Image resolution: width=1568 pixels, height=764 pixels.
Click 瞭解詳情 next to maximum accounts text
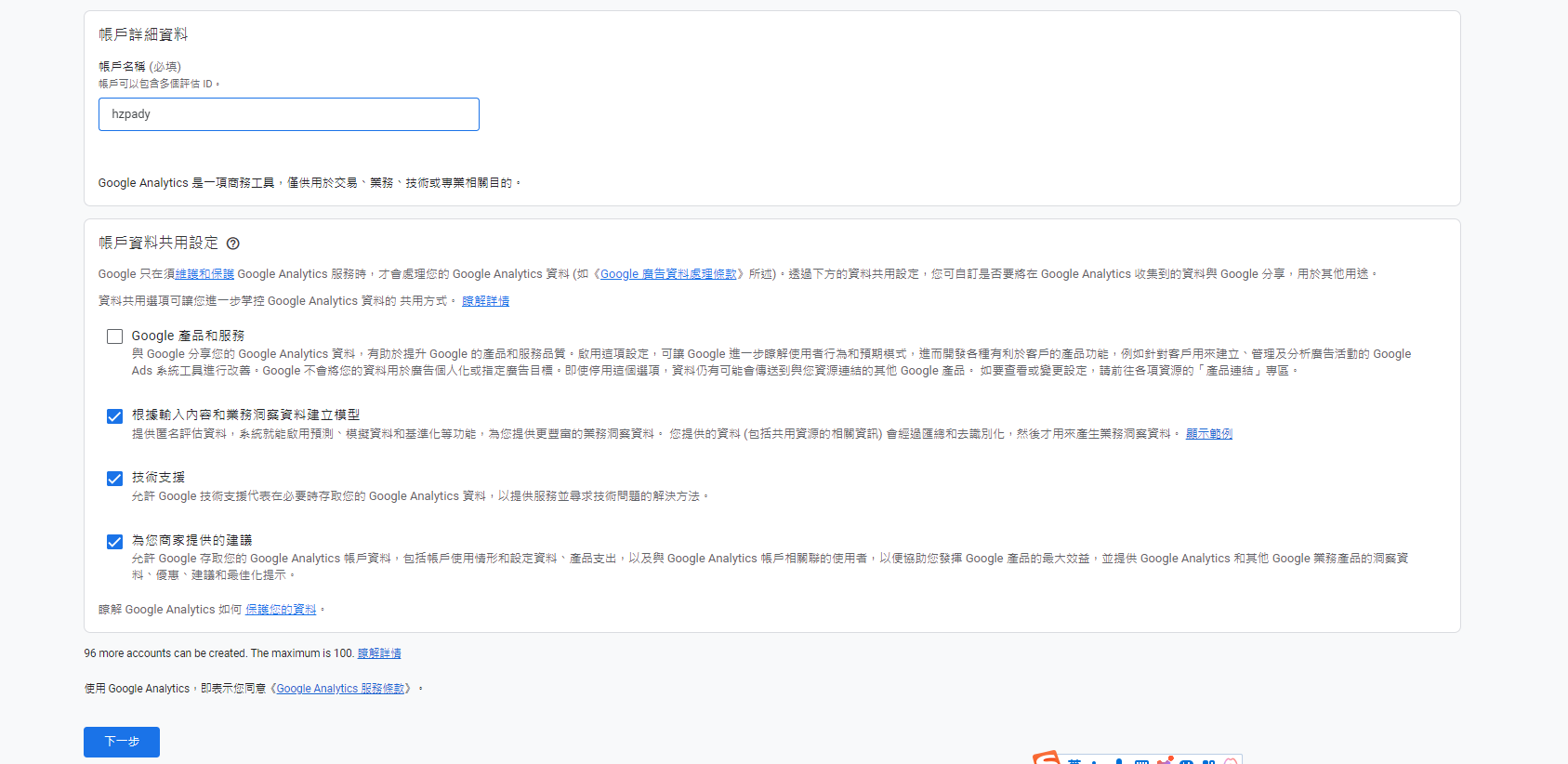click(379, 653)
